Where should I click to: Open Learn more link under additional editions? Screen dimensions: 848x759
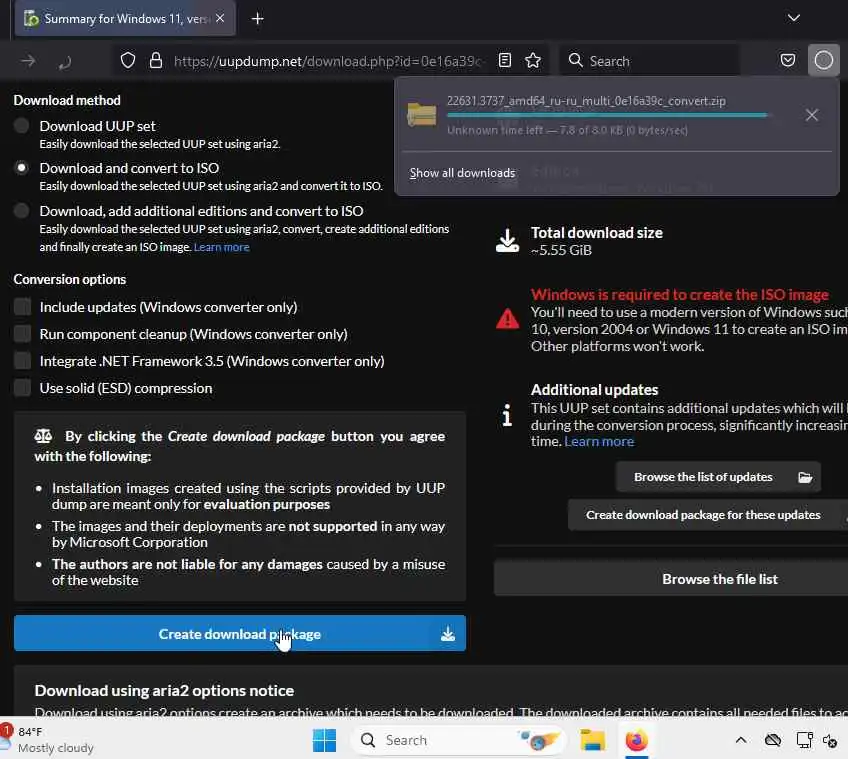(221, 247)
